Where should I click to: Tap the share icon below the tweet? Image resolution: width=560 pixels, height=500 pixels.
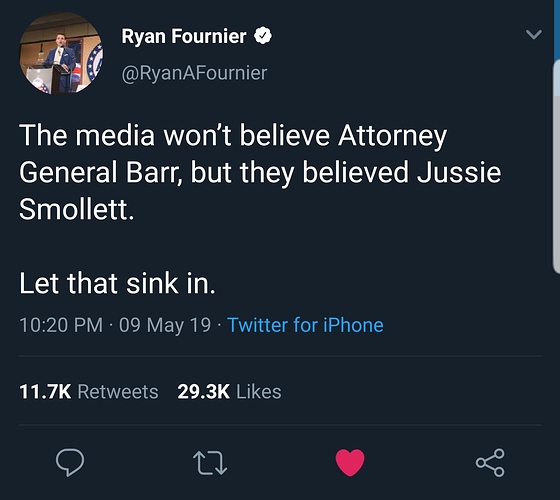pos(490,463)
